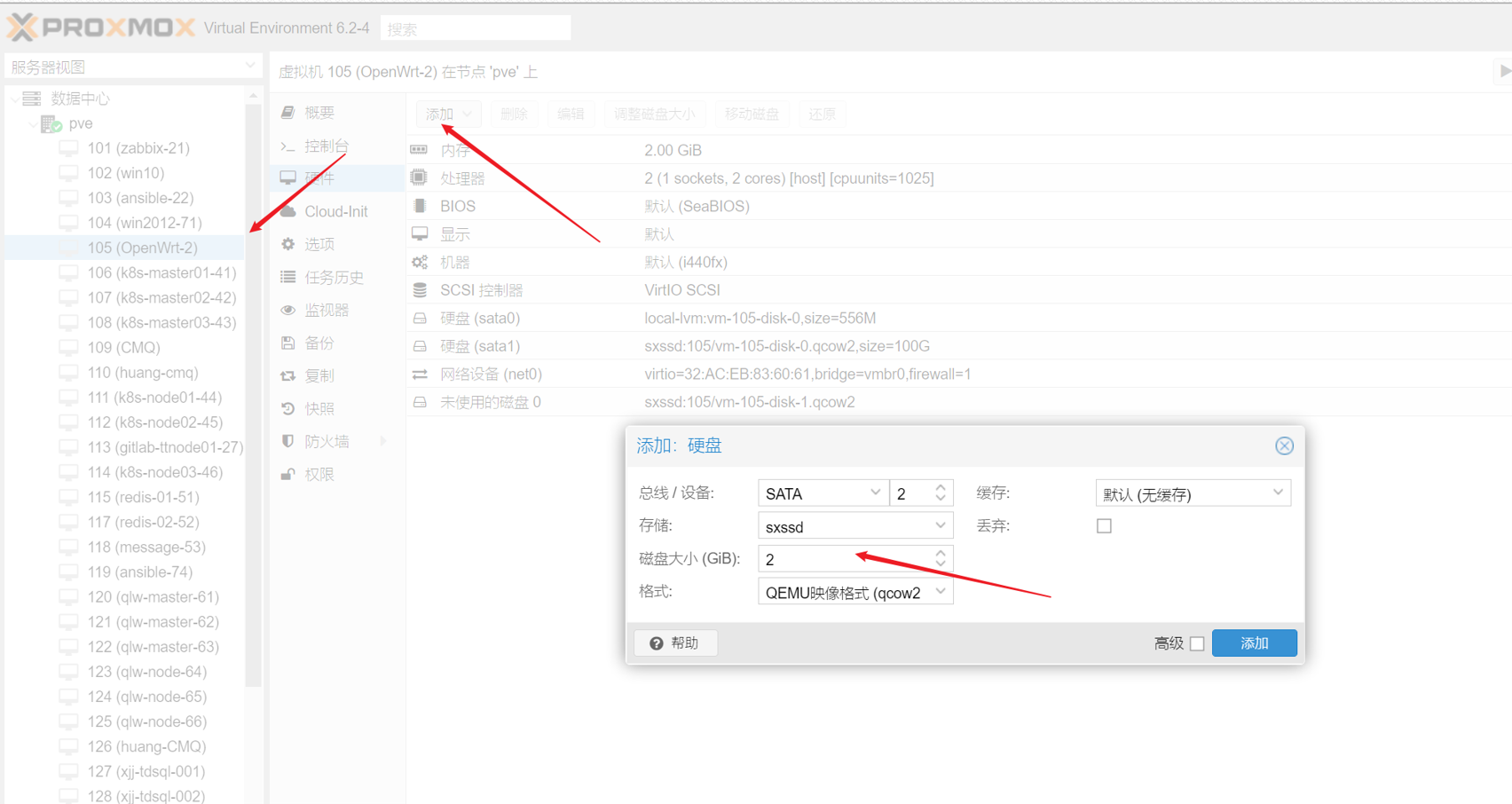Open the Snapshots (快照) tab
Image resolution: width=1512 pixels, height=804 pixels.
coord(319,408)
